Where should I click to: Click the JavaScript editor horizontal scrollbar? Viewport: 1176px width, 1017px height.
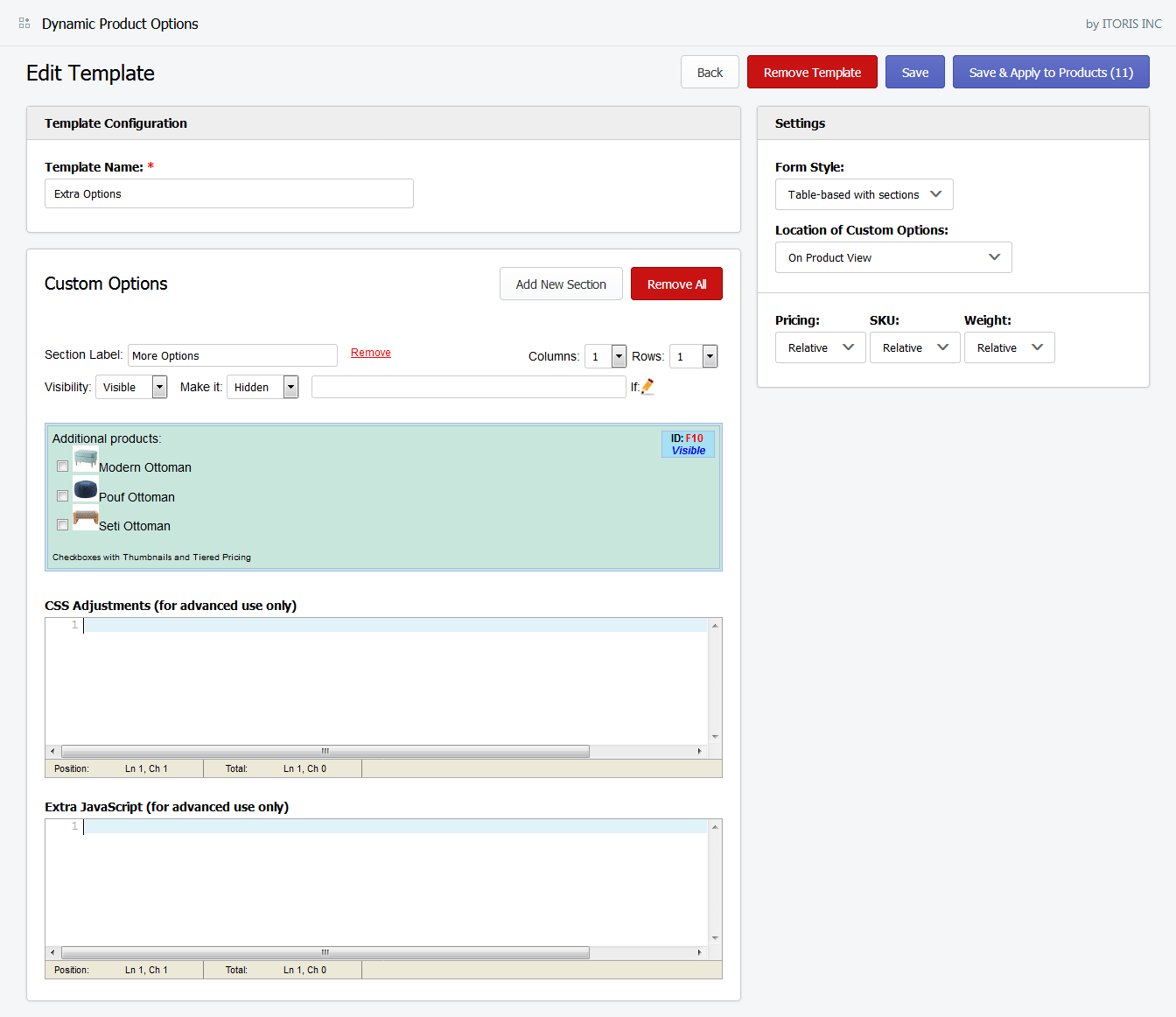[x=325, y=952]
